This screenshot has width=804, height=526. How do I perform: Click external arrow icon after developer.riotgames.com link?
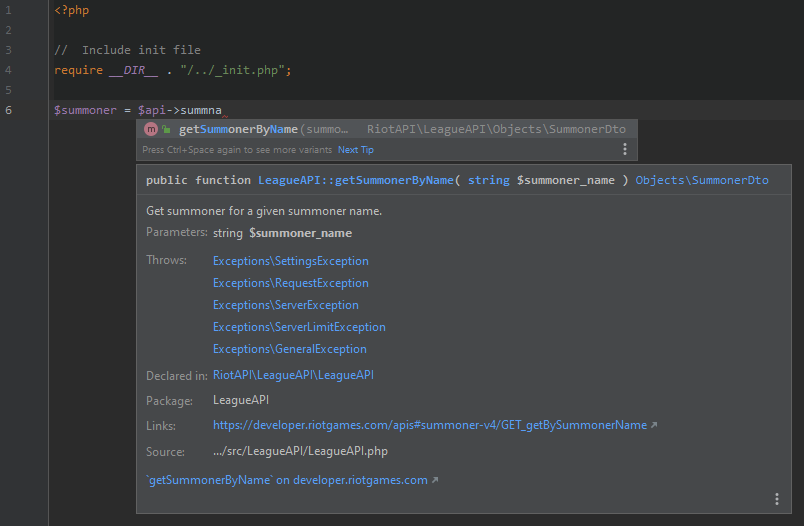[435, 480]
